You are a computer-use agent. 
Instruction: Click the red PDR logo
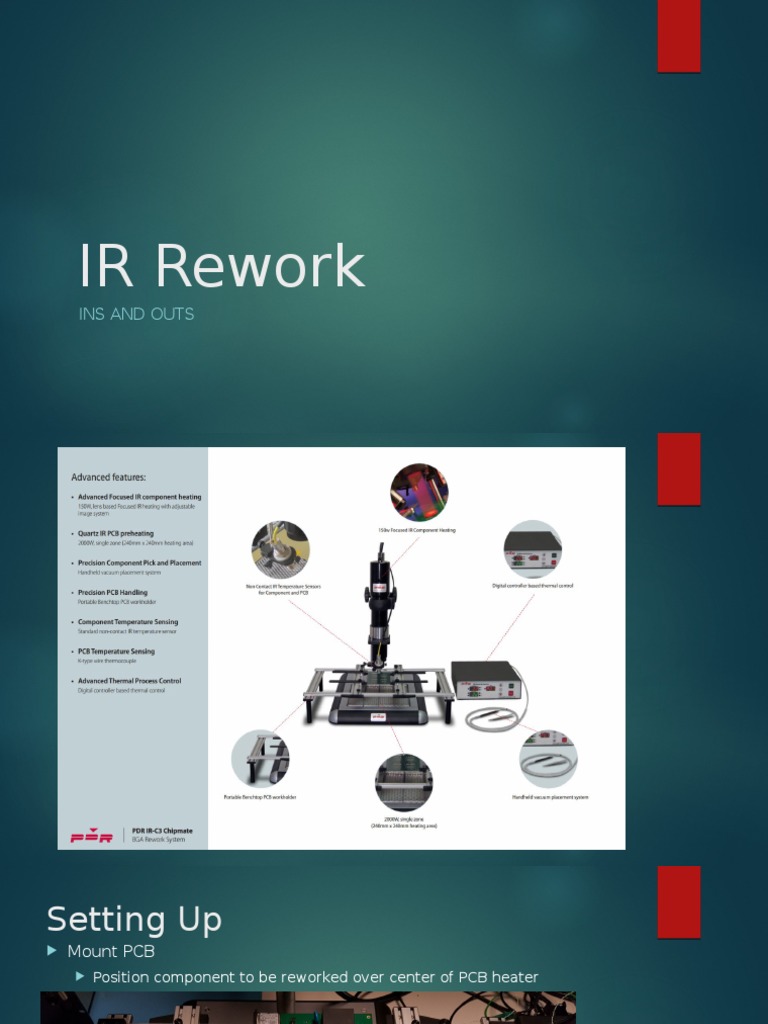click(x=91, y=835)
